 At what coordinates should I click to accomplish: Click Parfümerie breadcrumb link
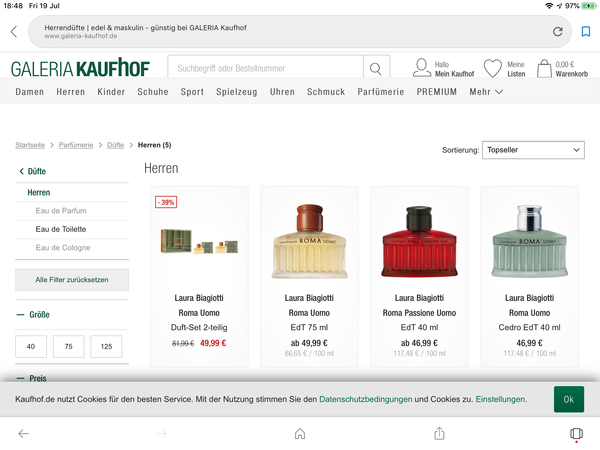(76, 145)
